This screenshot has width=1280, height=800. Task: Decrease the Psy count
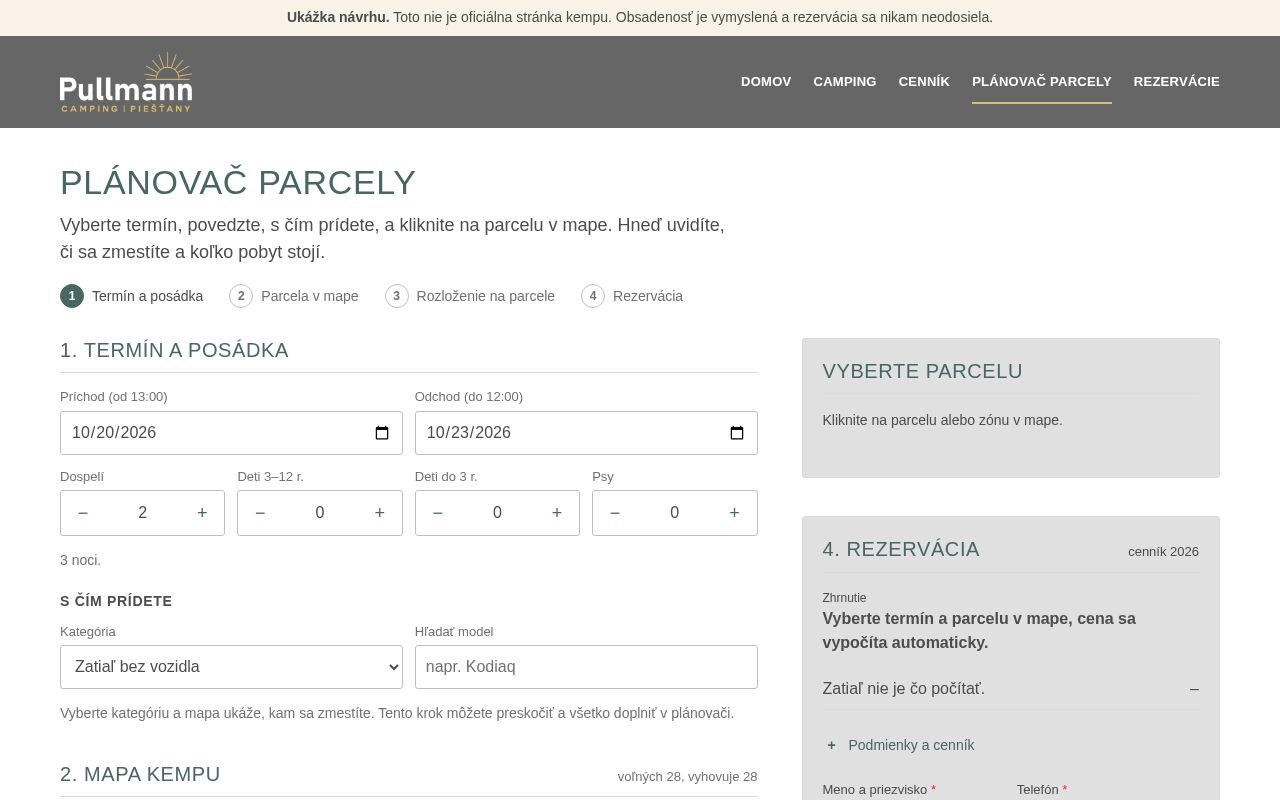click(615, 513)
